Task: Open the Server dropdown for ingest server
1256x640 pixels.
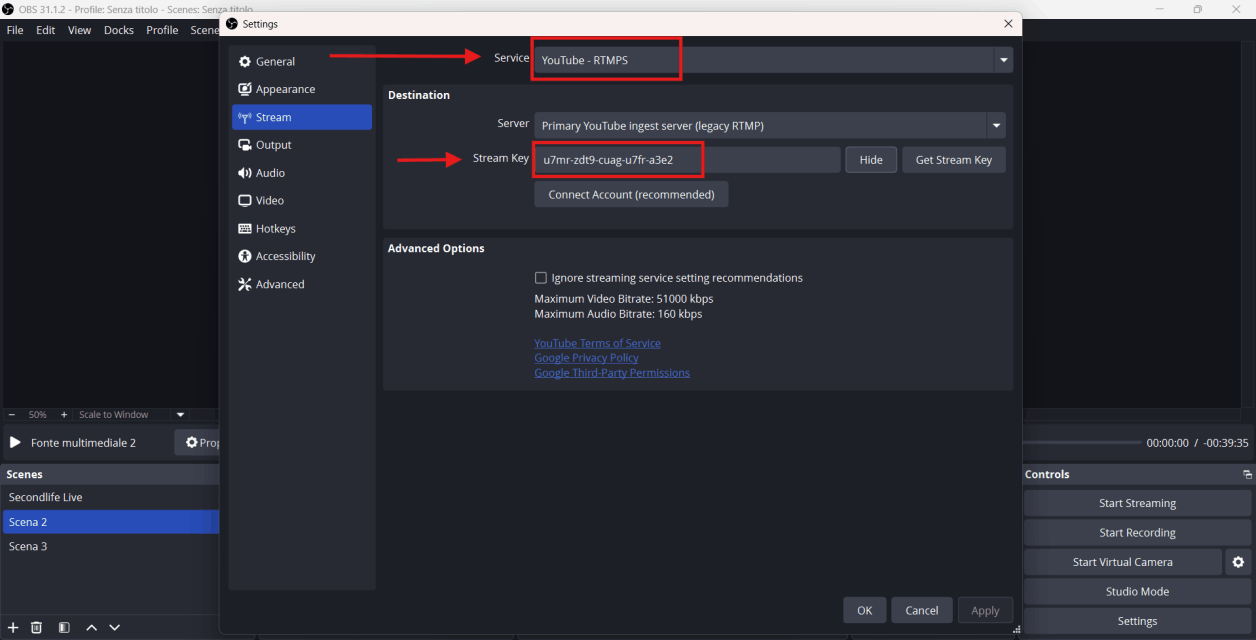Action: coord(769,126)
